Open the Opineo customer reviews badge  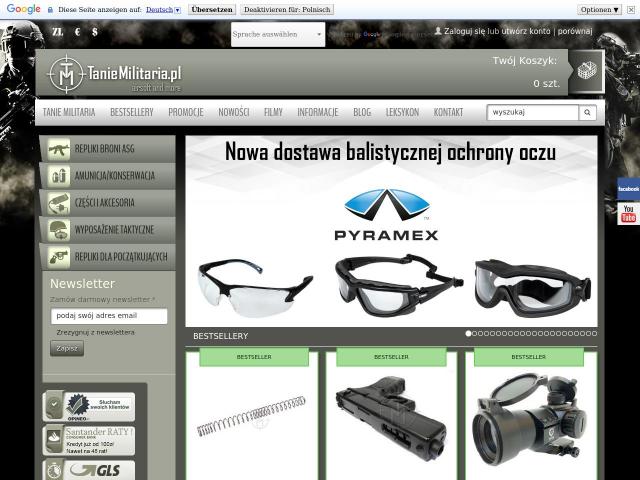(x=89, y=407)
